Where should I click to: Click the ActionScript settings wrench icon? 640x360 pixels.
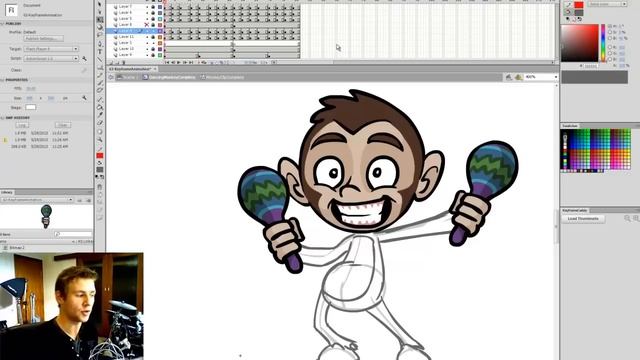click(84, 59)
